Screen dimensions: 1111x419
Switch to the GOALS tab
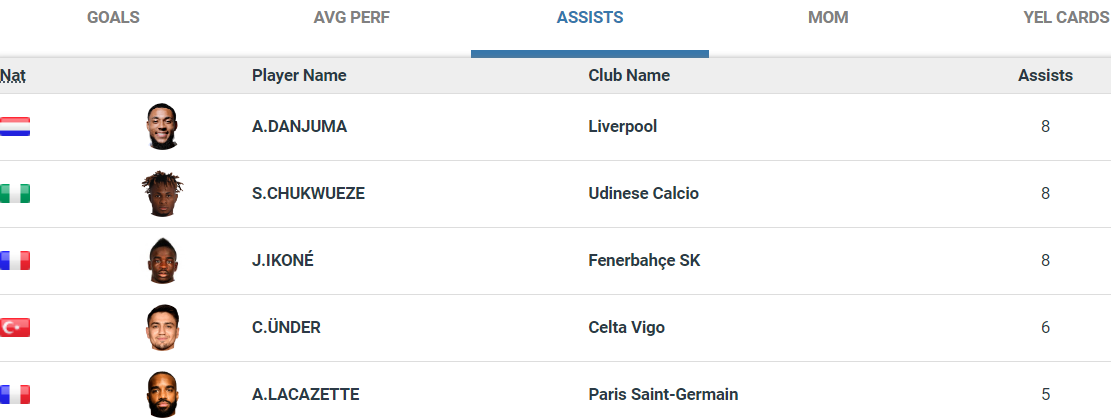coord(113,18)
